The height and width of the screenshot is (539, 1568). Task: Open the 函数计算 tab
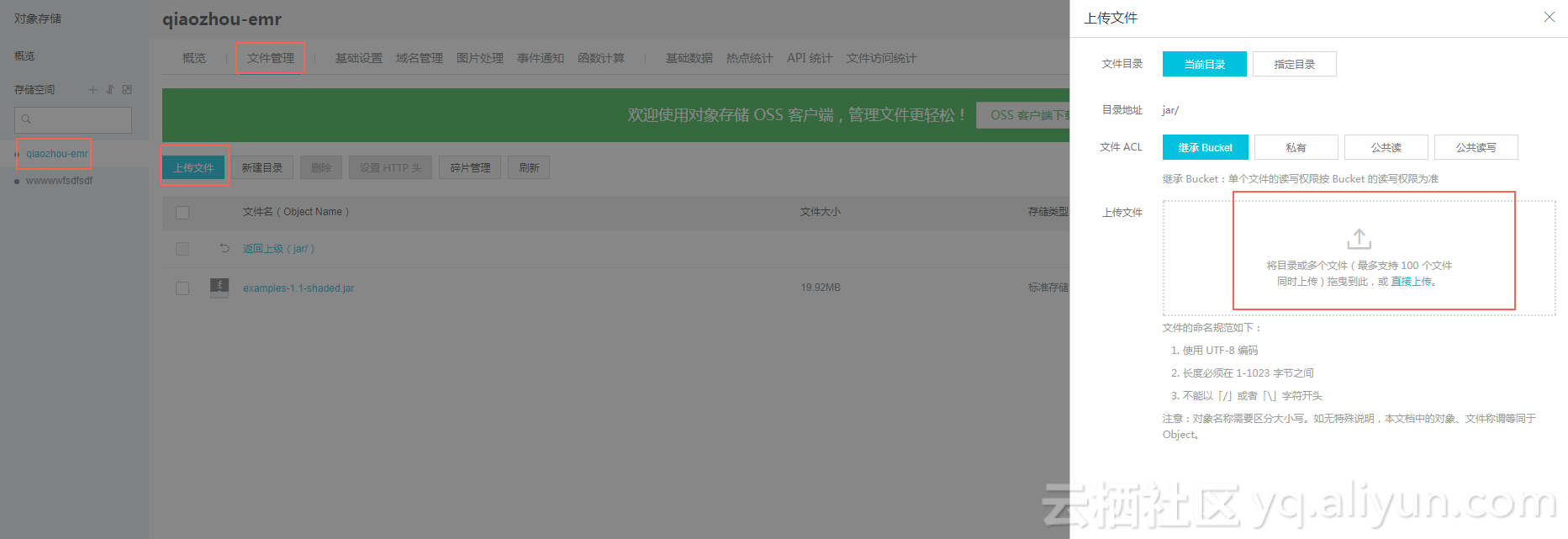tap(601, 58)
